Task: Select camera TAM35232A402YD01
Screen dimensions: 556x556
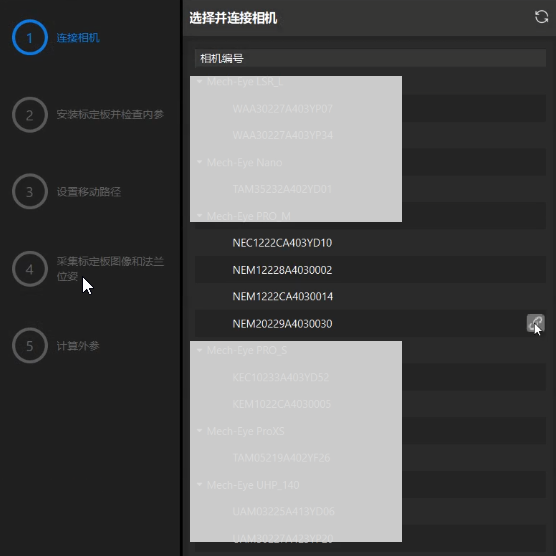Action: pyautogui.click(x=370, y=189)
